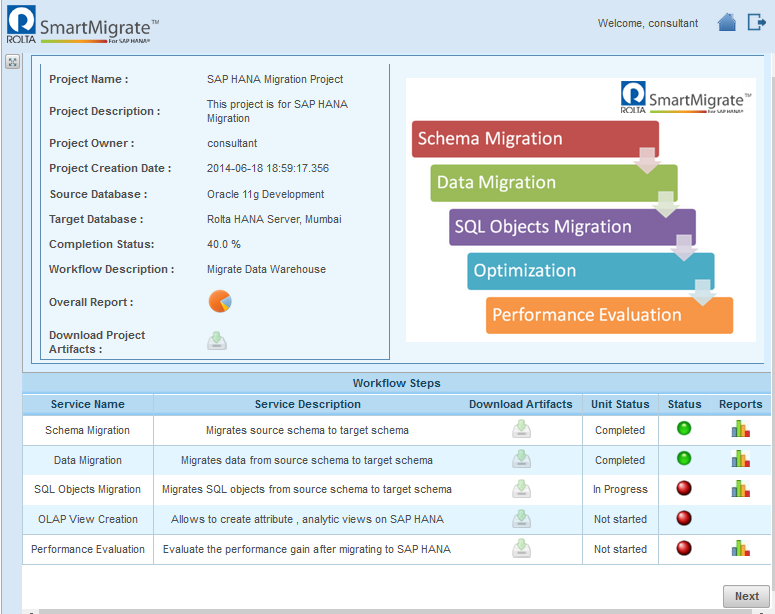Click the logout icon in the header
This screenshot has height=614, width=775.
pyautogui.click(x=756, y=22)
